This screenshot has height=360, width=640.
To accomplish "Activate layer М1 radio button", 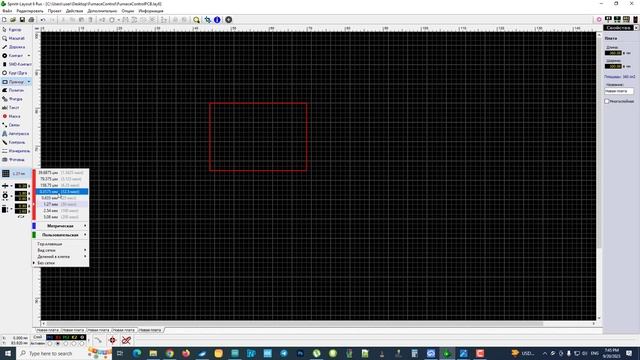I will [x=50, y=344].
